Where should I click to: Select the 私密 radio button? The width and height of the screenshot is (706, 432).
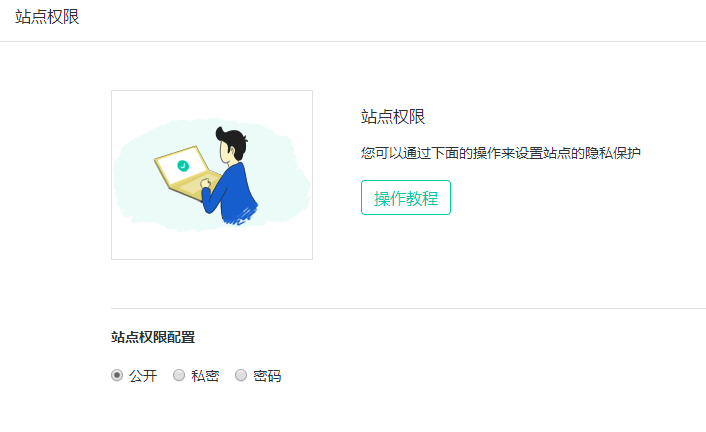click(179, 375)
